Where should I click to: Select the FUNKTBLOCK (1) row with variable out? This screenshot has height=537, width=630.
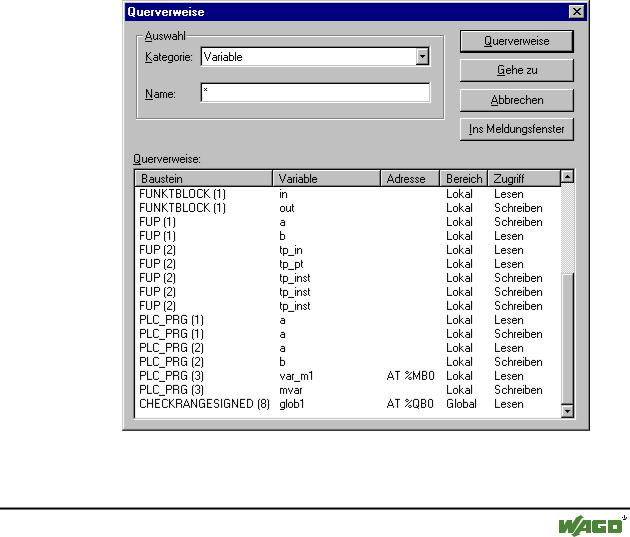coord(348,208)
